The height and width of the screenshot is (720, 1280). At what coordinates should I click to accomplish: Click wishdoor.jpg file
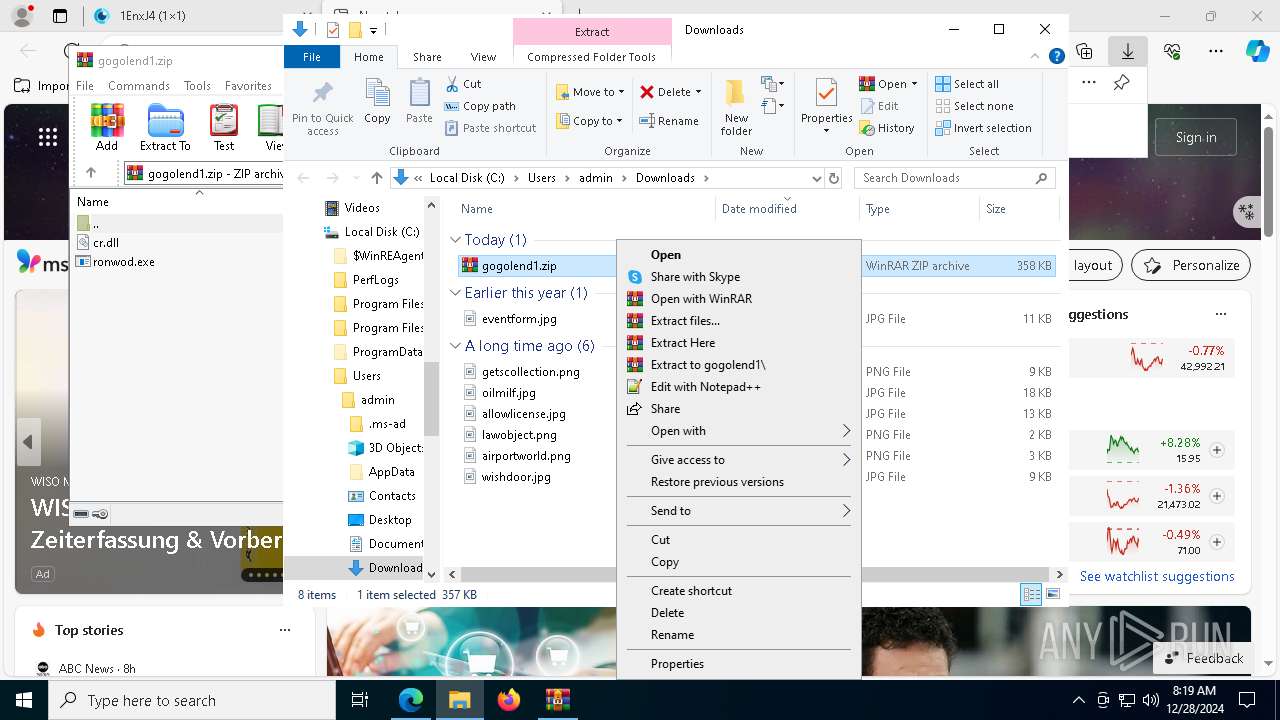pos(516,477)
